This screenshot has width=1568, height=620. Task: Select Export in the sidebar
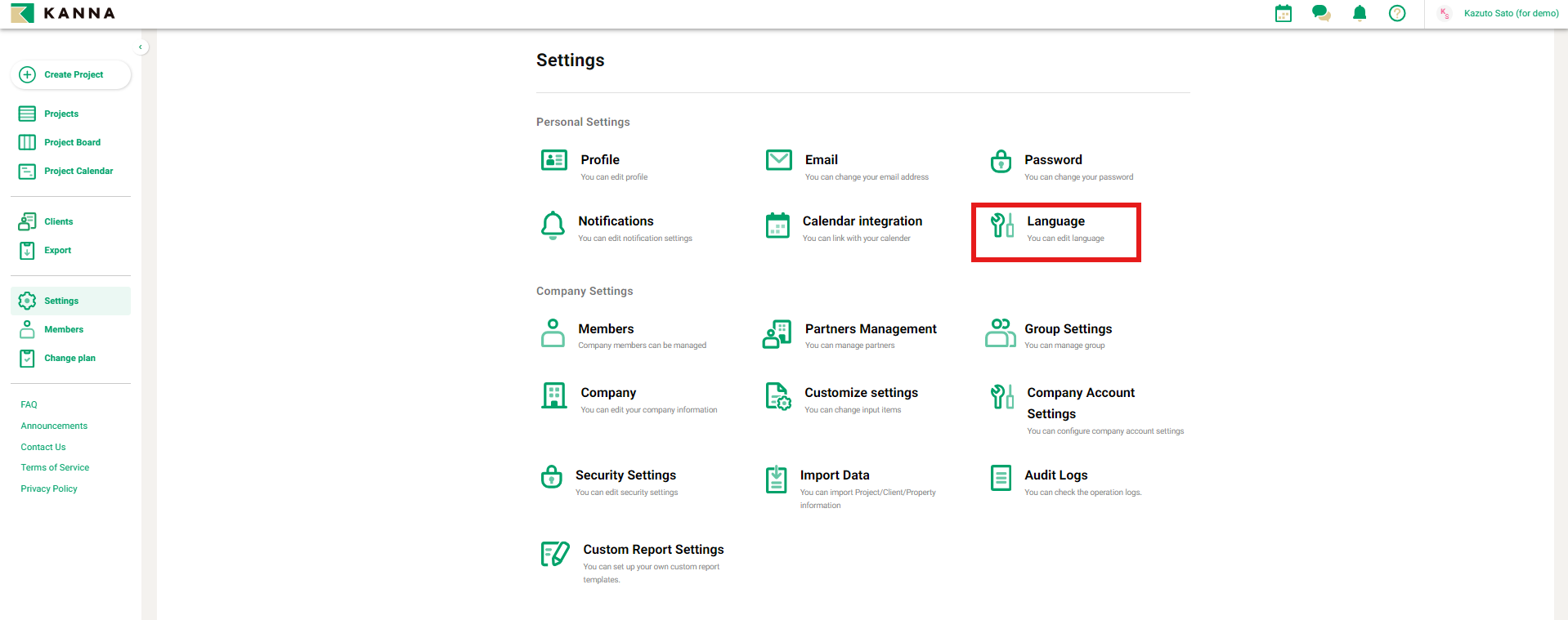click(57, 250)
